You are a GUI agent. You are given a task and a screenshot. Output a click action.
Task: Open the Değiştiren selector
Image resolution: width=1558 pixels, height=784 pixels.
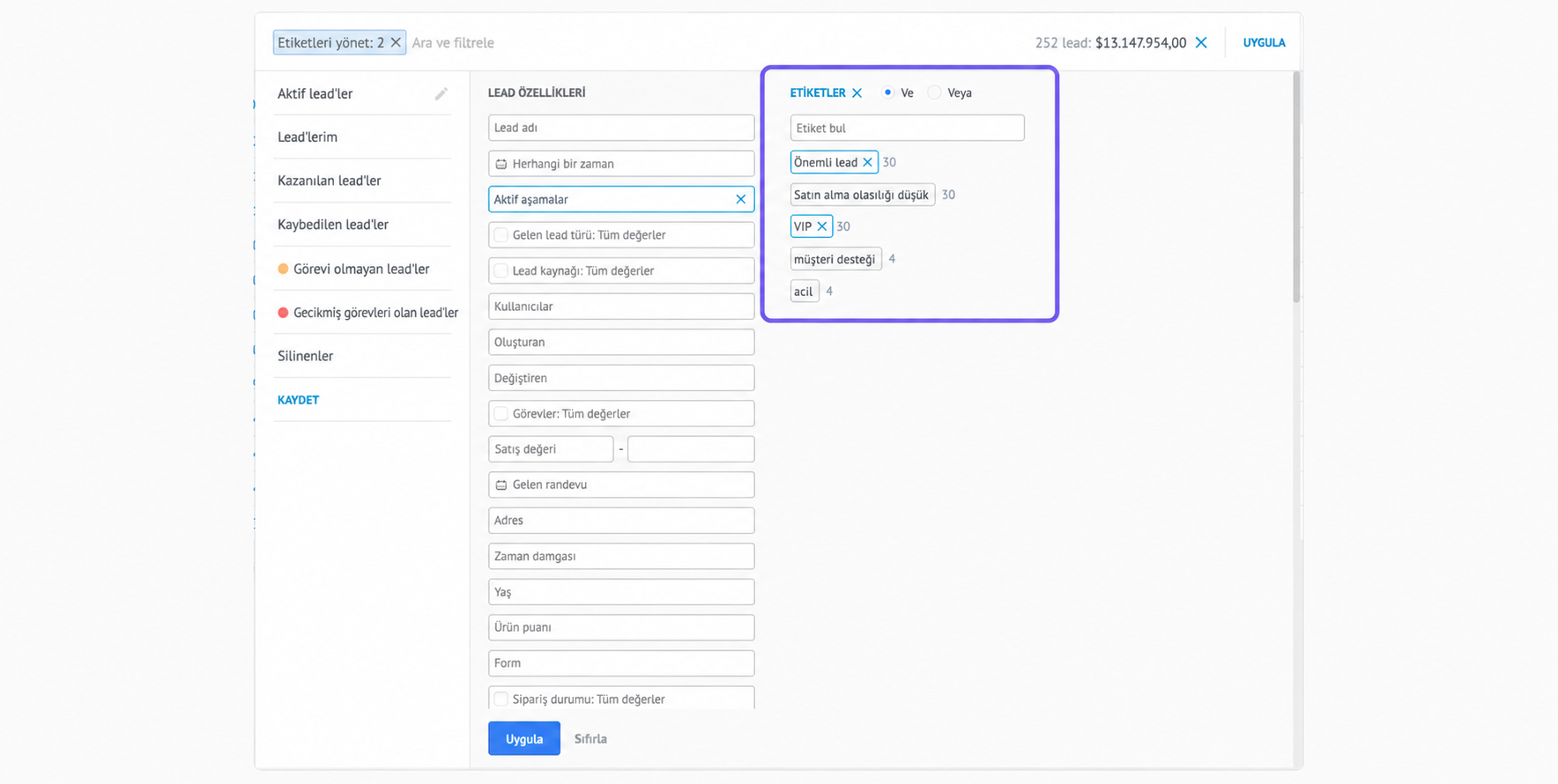621,378
